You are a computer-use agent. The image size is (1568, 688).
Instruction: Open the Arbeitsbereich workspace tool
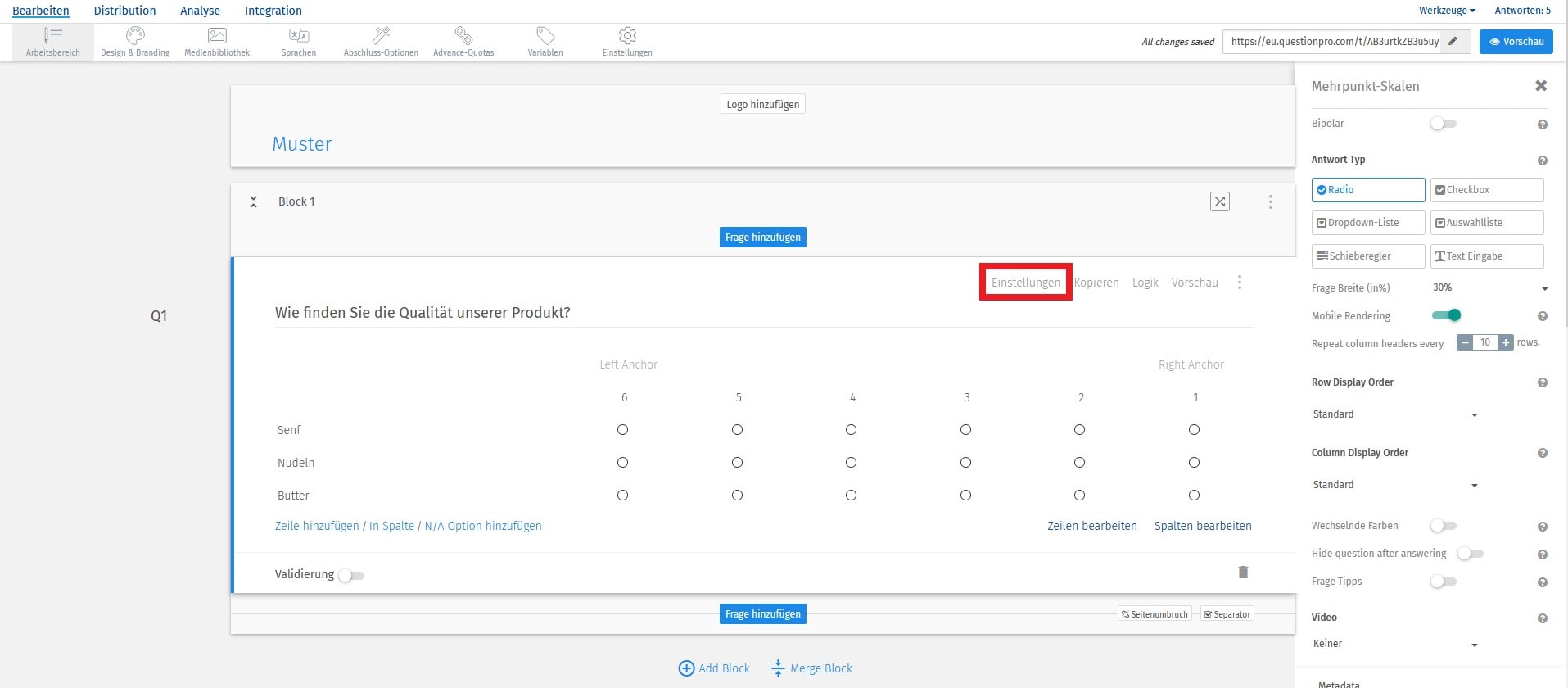pos(52,42)
